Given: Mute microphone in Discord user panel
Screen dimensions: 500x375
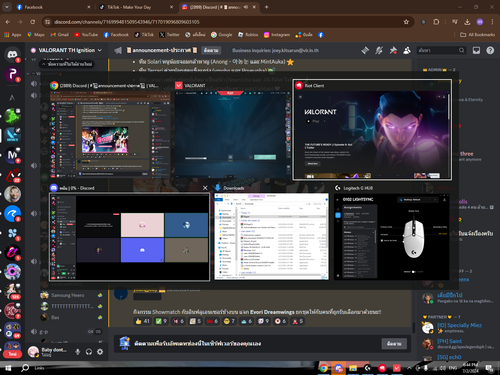Looking at the screenshot, I should [x=78, y=352].
